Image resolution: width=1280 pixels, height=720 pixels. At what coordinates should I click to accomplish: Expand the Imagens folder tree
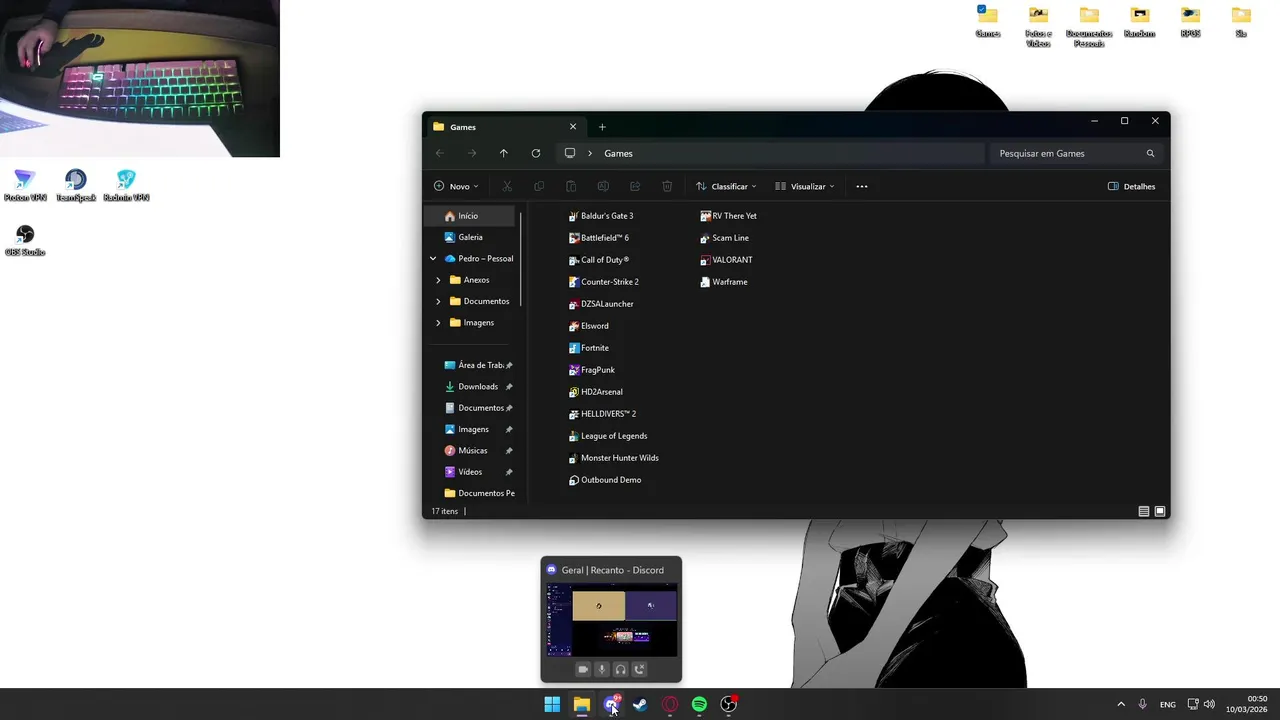click(x=438, y=323)
